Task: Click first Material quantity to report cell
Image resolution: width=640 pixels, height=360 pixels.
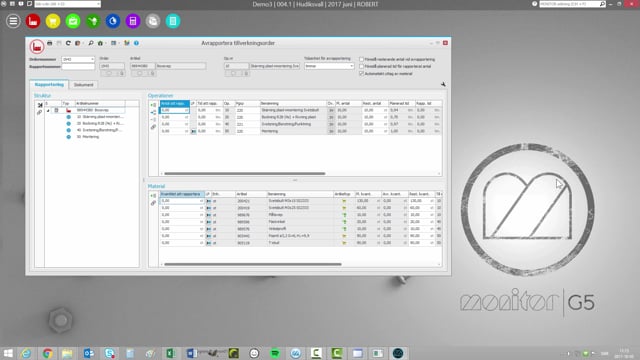Action: (x=182, y=201)
